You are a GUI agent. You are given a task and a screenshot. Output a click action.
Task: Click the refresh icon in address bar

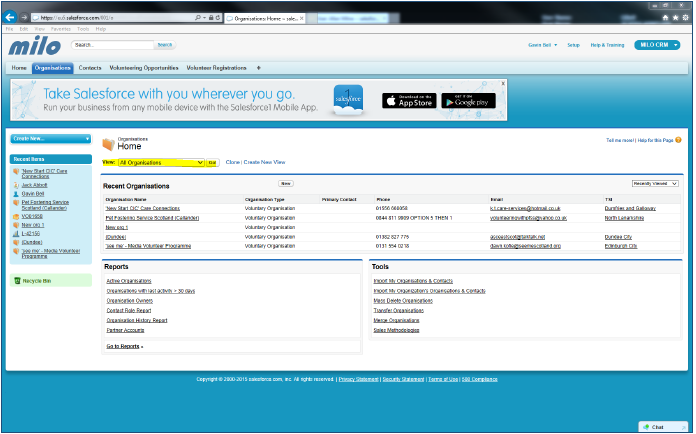coord(218,18)
